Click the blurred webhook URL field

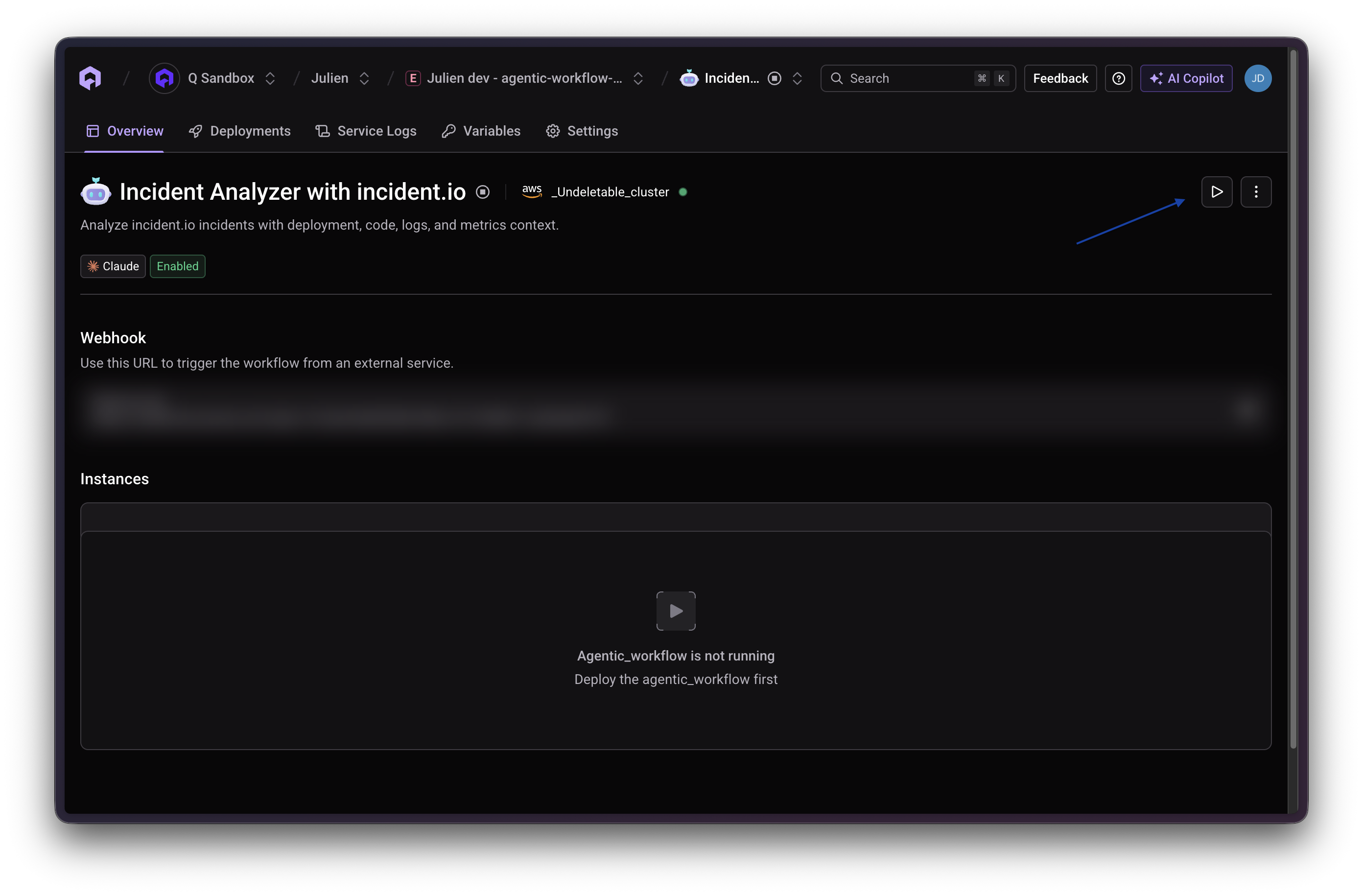[x=676, y=410]
